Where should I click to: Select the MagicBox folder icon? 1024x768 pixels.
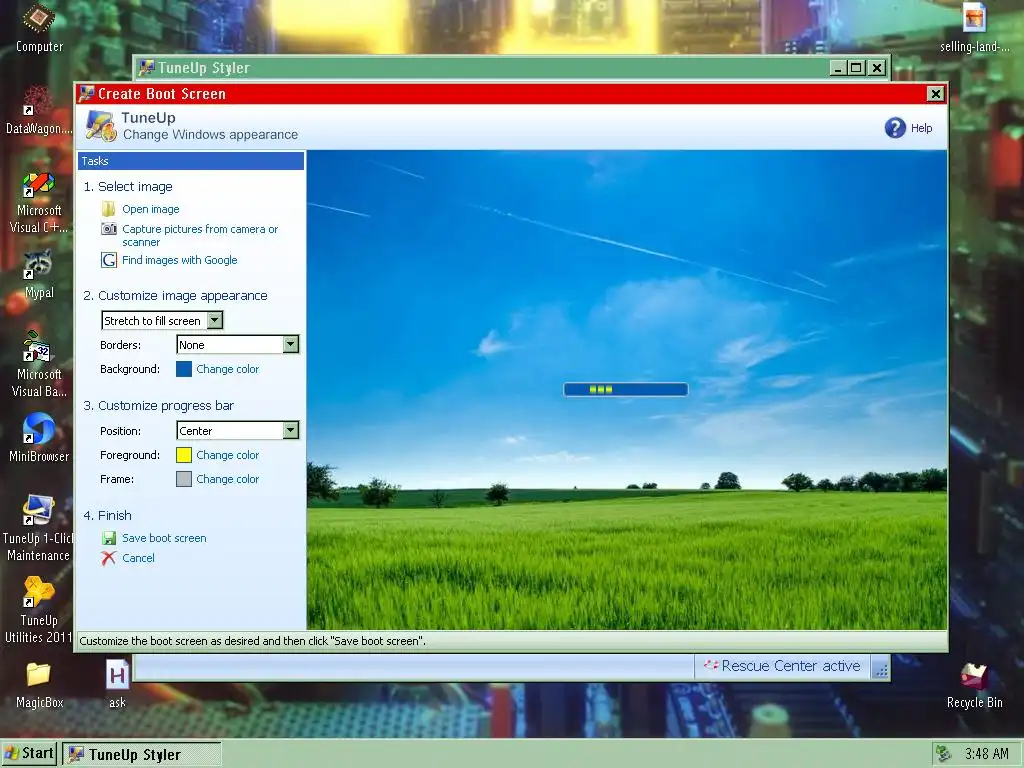point(39,684)
